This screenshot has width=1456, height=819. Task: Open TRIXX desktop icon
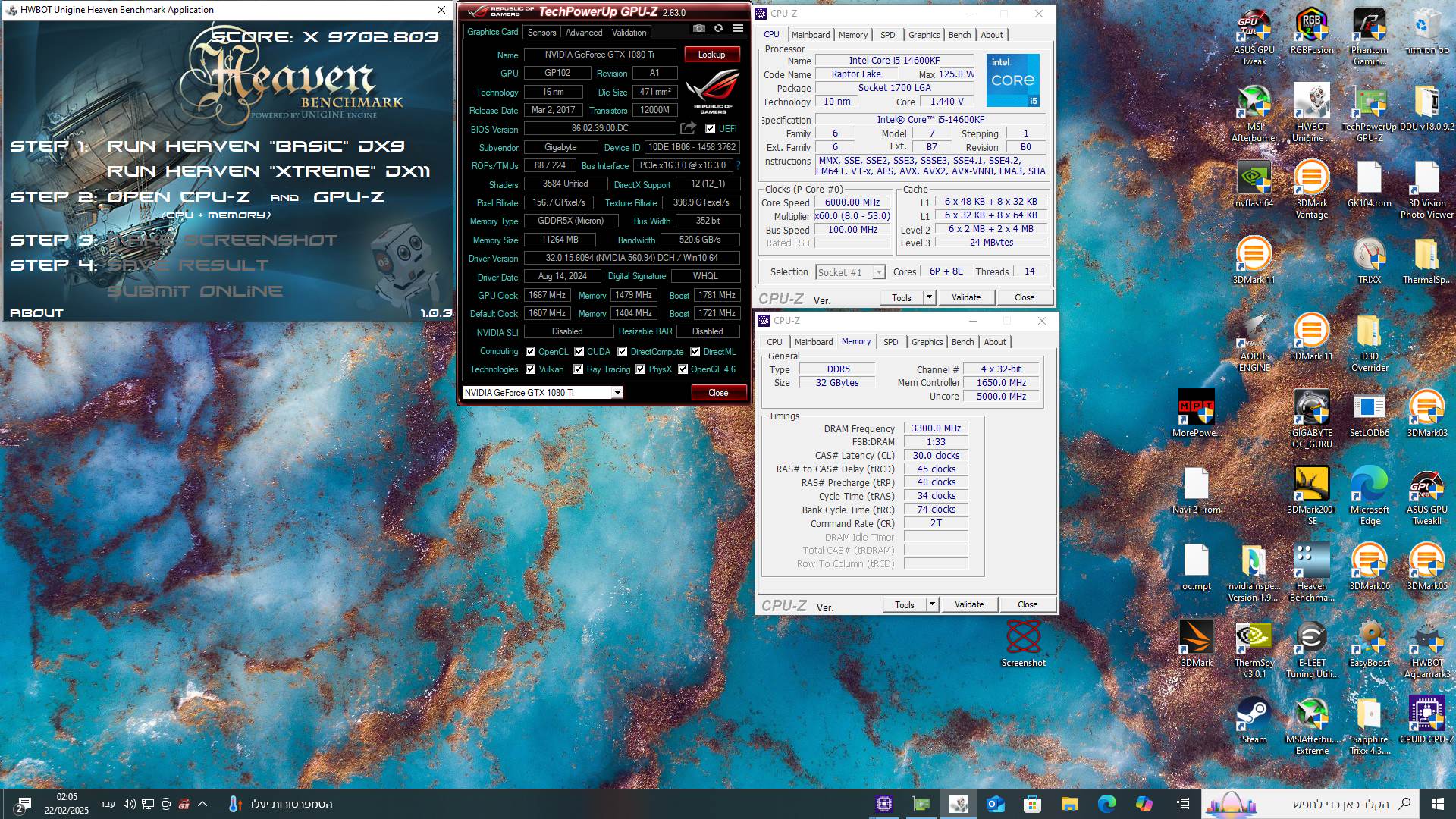tap(1369, 261)
